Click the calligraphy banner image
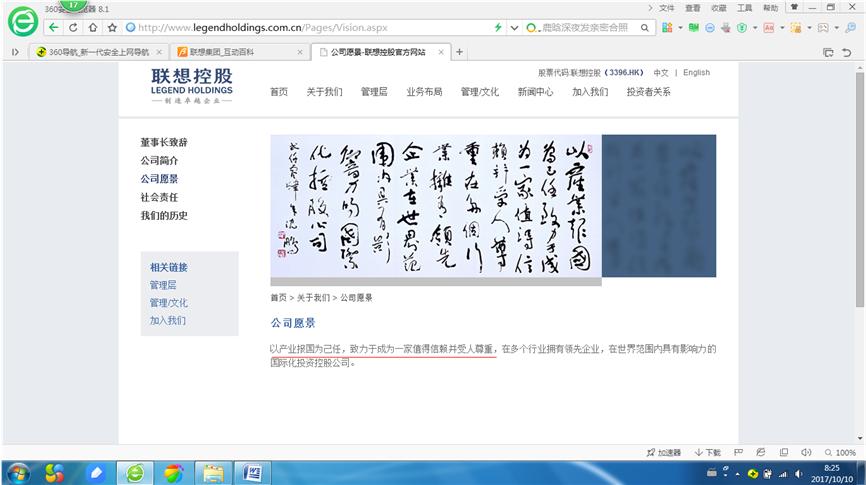The height and width of the screenshot is (485, 866). 436,206
